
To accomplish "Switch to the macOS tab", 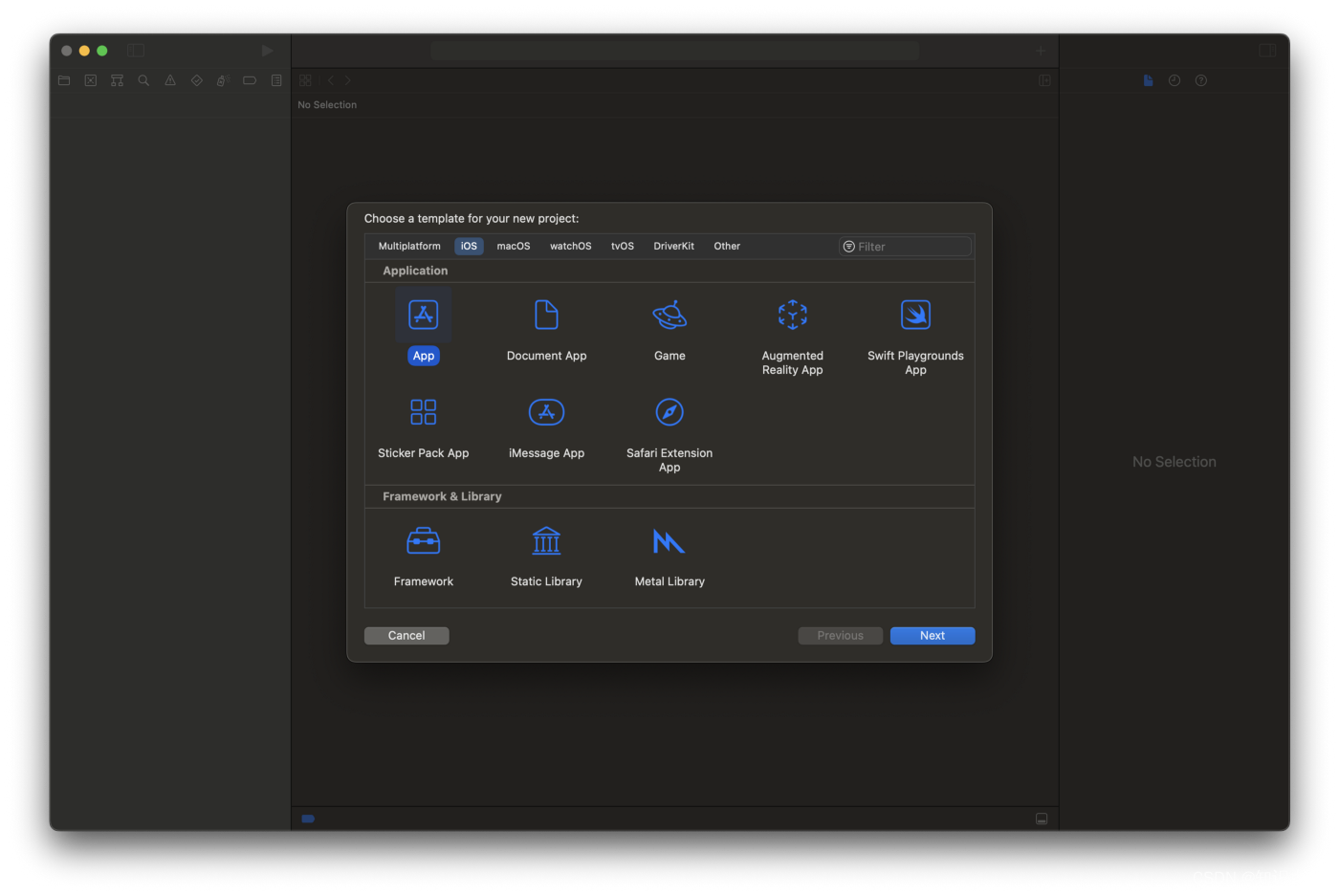I will [514, 246].
